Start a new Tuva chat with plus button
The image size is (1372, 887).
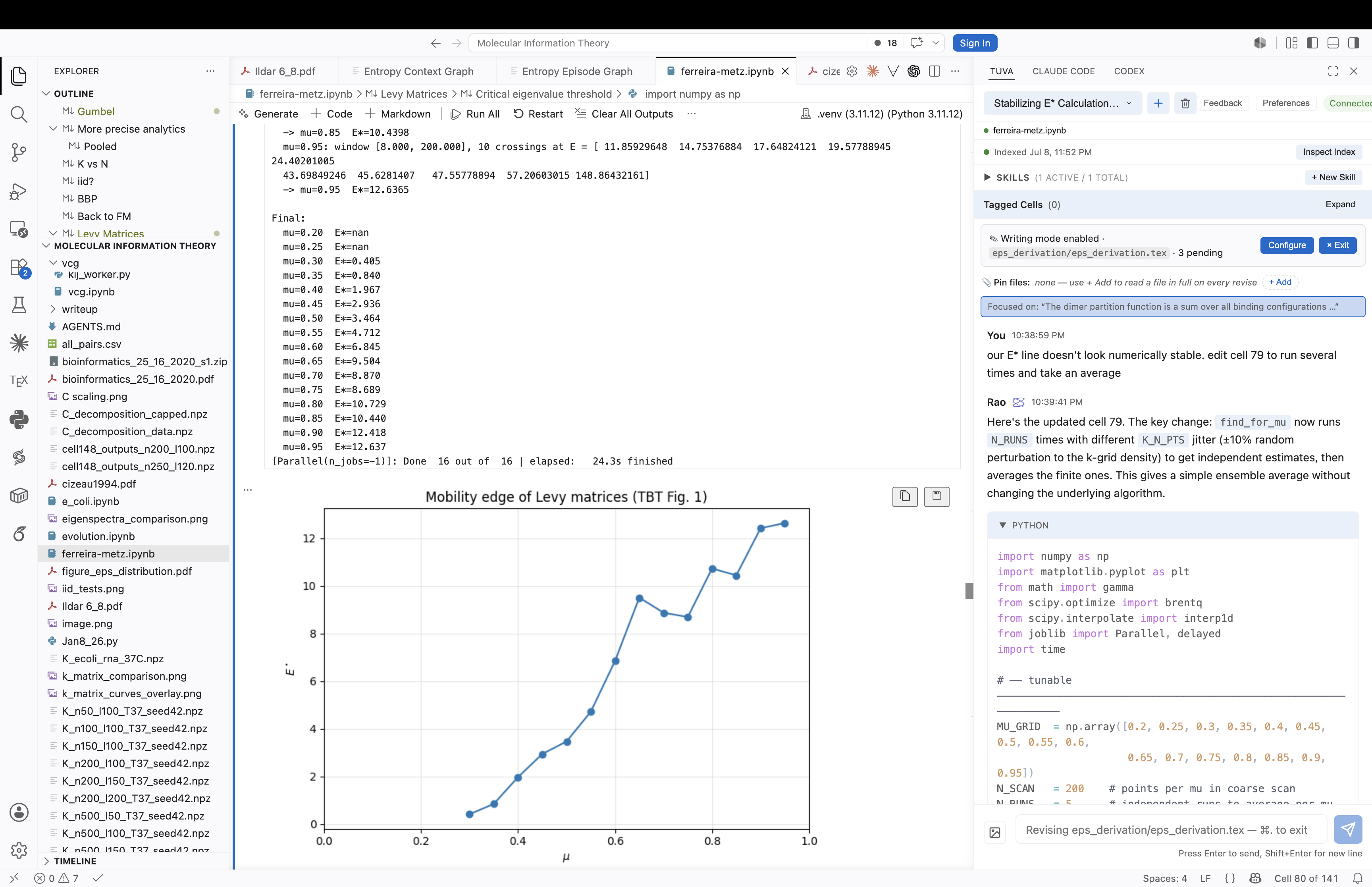[x=1158, y=103]
